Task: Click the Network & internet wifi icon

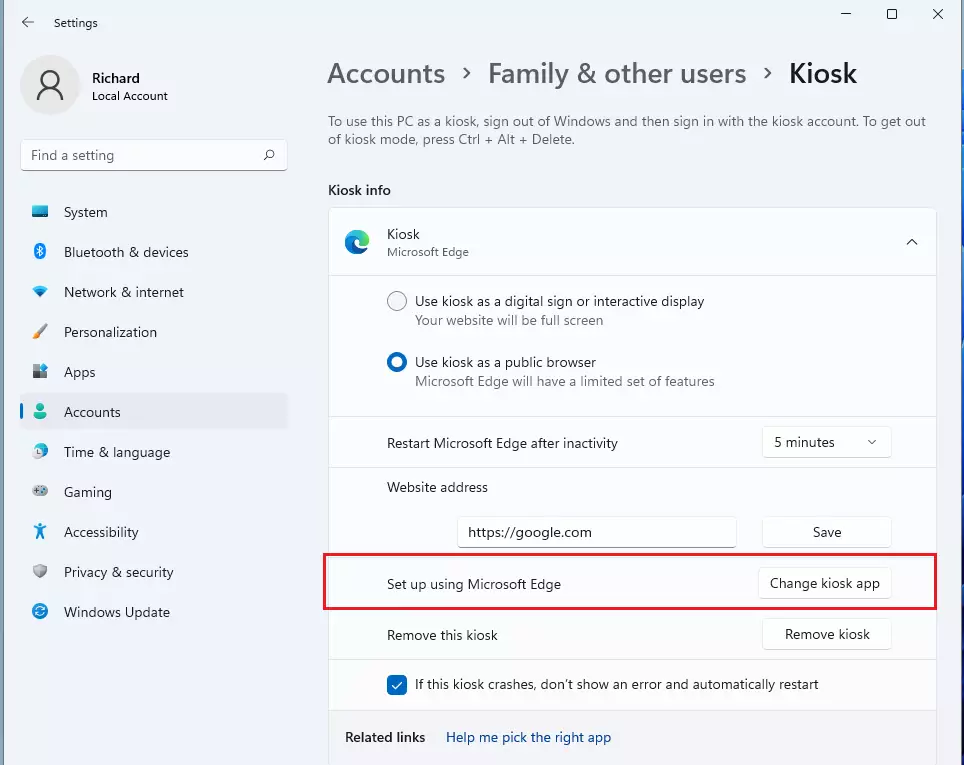Action: 40,291
